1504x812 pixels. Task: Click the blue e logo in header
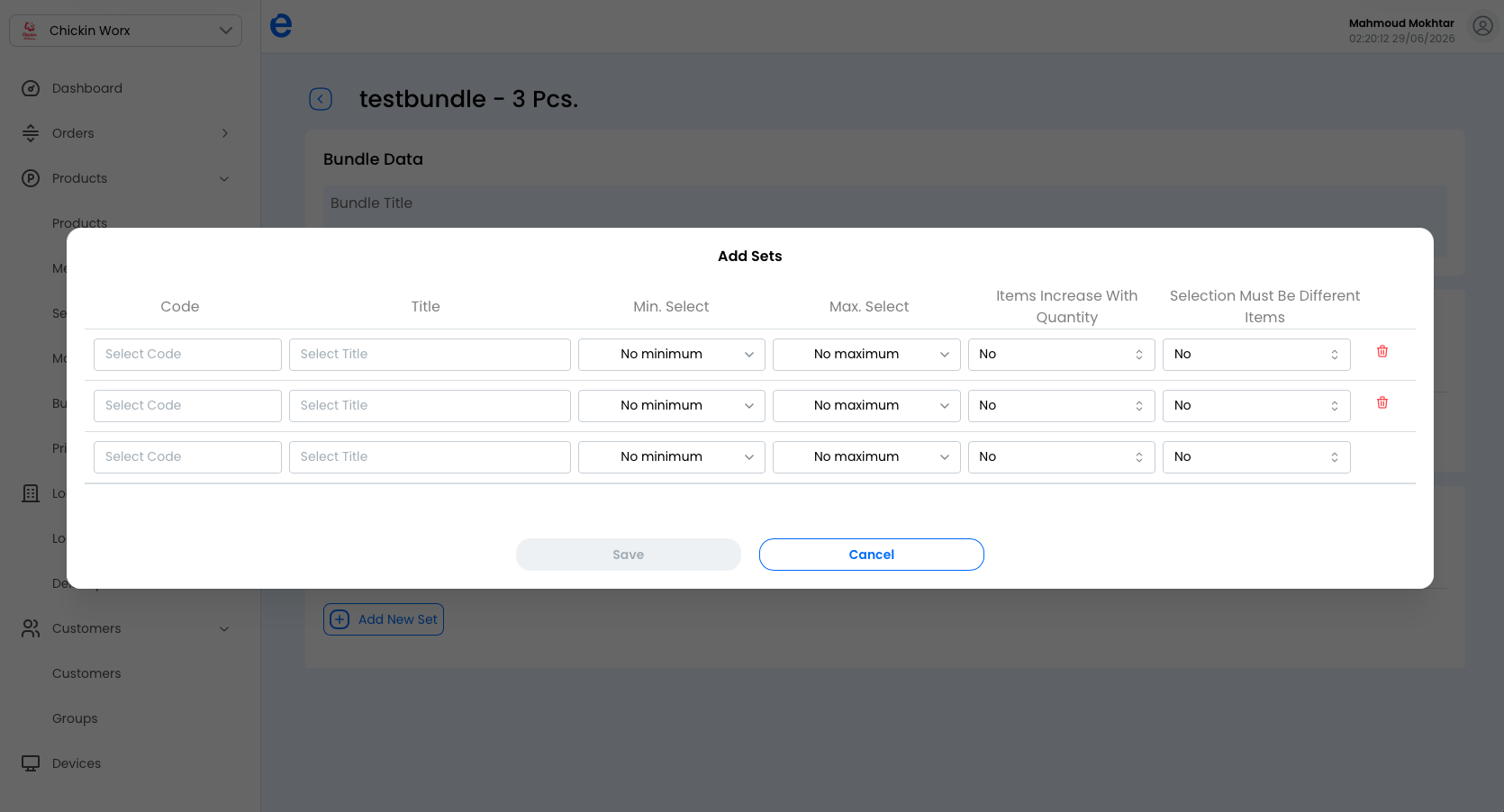click(x=281, y=25)
